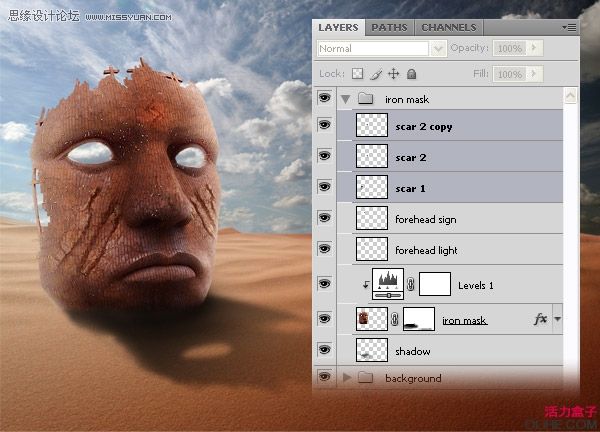Select the scar 2 layer thumbnail
The image size is (600, 432).
click(x=372, y=156)
